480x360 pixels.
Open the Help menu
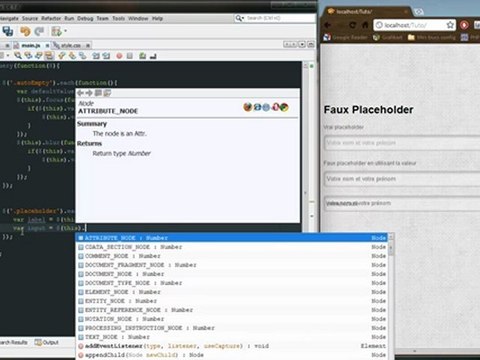pos(157,18)
